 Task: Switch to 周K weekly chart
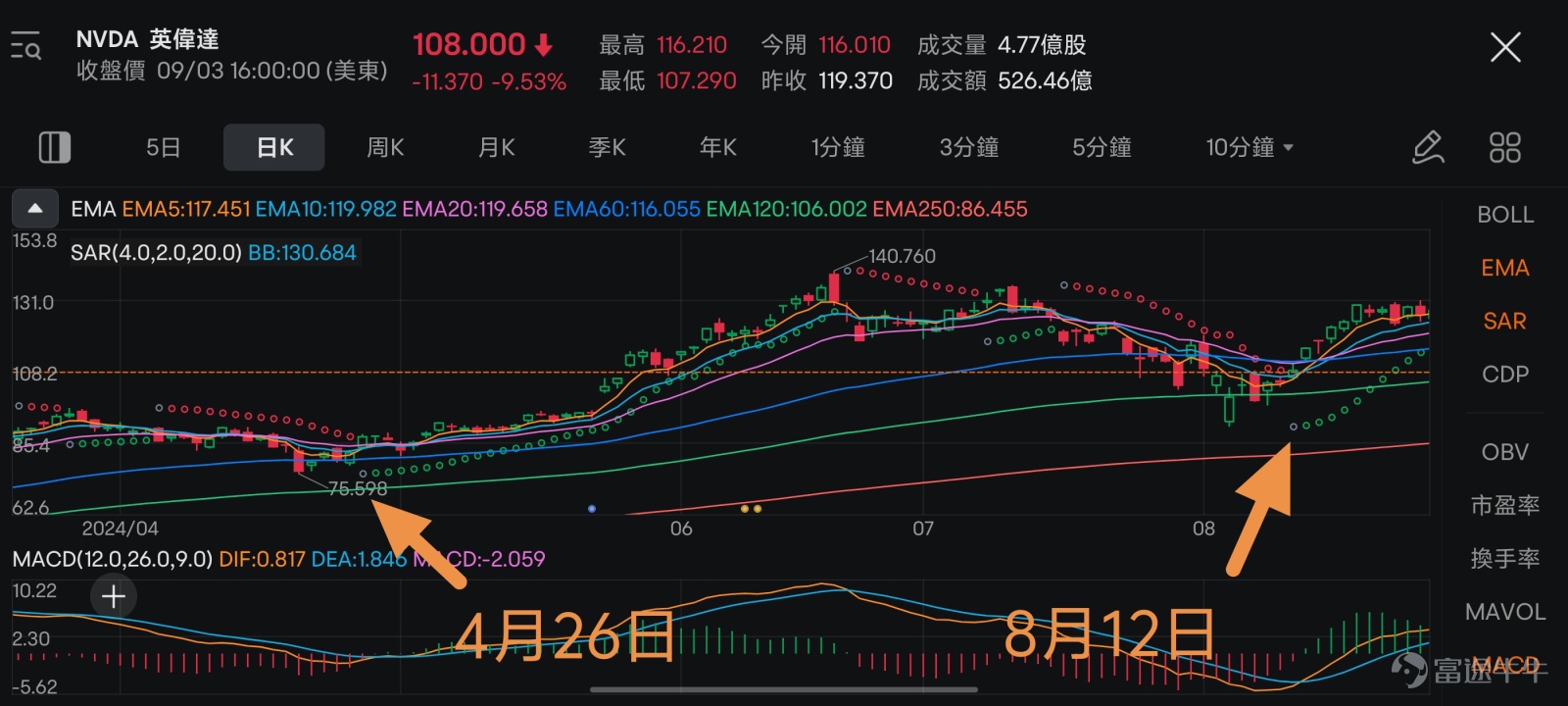(x=385, y=148)
